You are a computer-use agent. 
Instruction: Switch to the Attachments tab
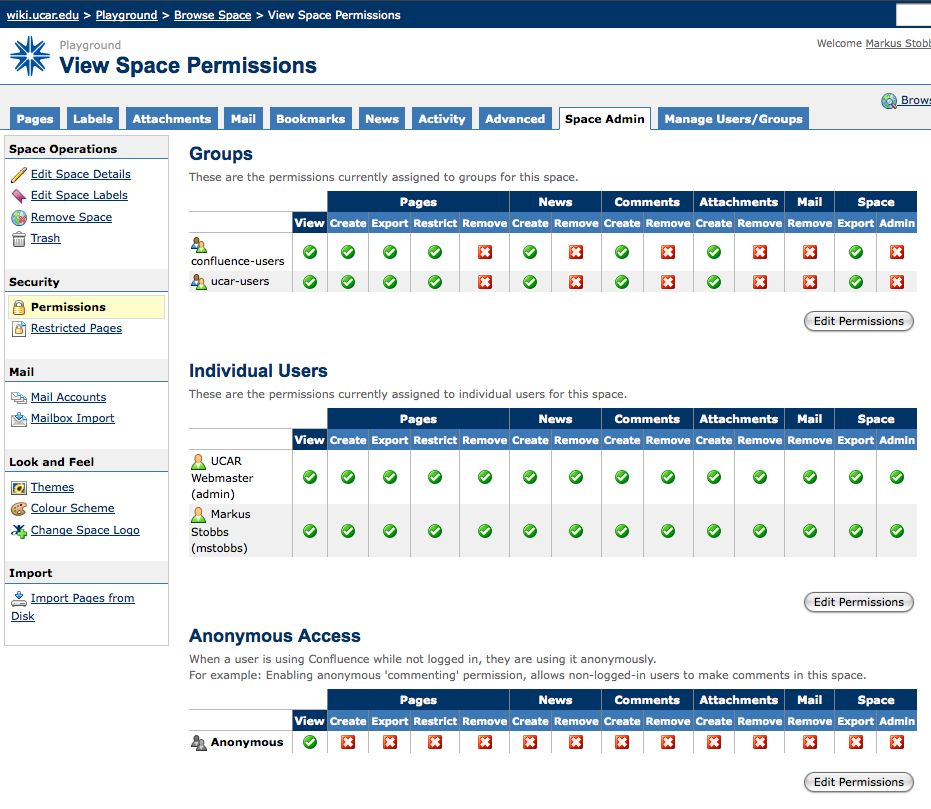pyautogui.click(x=171, y=119)
